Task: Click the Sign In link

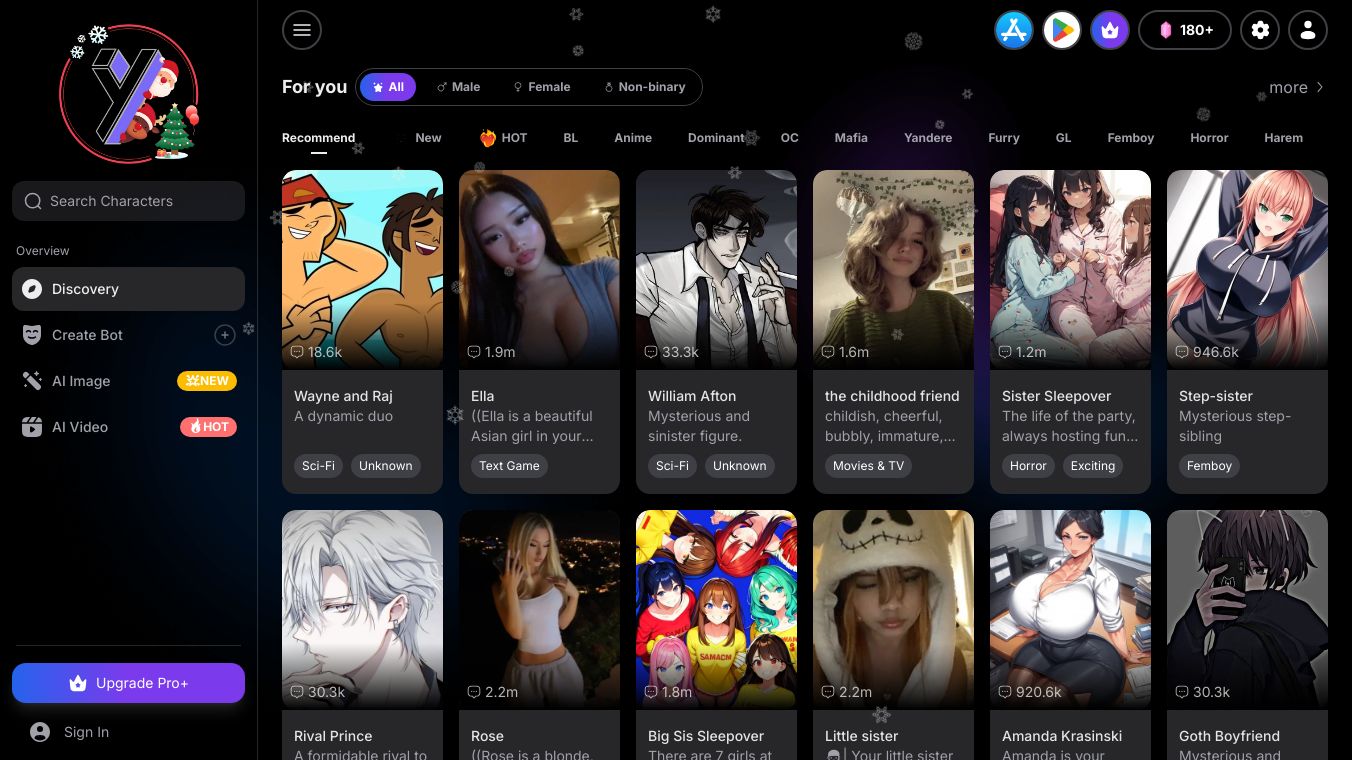Action: pos(86,732)
